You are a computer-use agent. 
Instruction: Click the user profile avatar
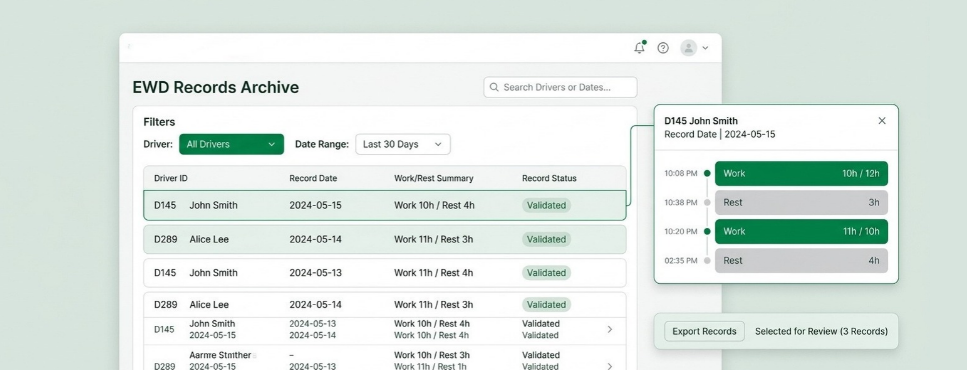click(688, 47)
